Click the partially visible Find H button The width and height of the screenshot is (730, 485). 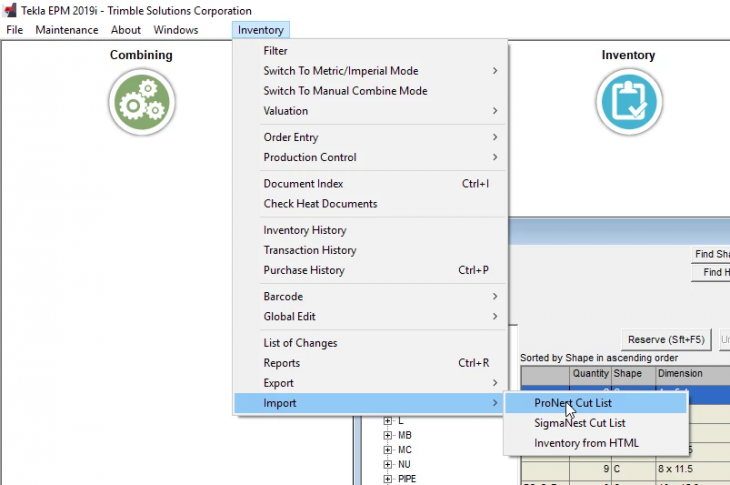[710, 272]
